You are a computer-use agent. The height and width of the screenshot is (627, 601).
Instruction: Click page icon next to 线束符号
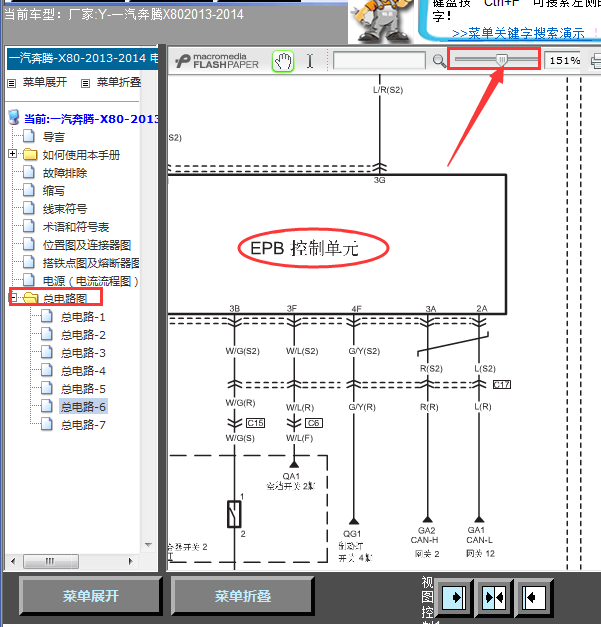[x=29, y=208]
